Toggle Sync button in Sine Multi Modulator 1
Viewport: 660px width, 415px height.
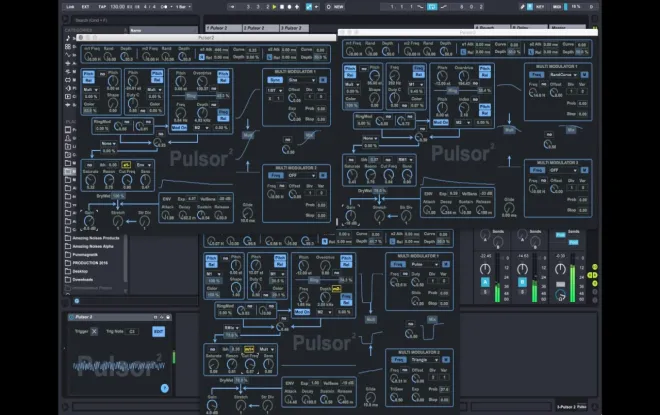(x=275, y=80)
